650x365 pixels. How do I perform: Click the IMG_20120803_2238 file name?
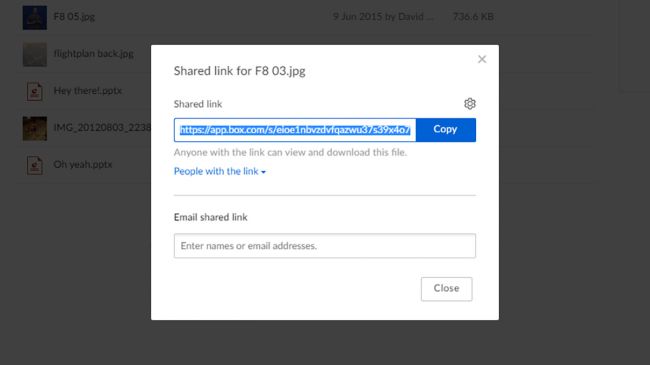pyautogui.click(x=102, y=127)
